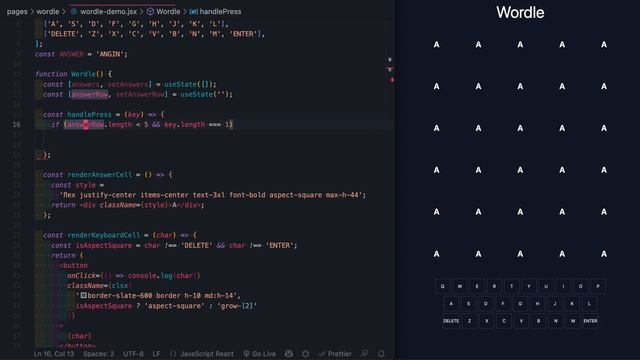Click 'ANGIN' string in the ANSWER constant
The image size is (640, 360).
pyautogui.click(x=111, y=54)
